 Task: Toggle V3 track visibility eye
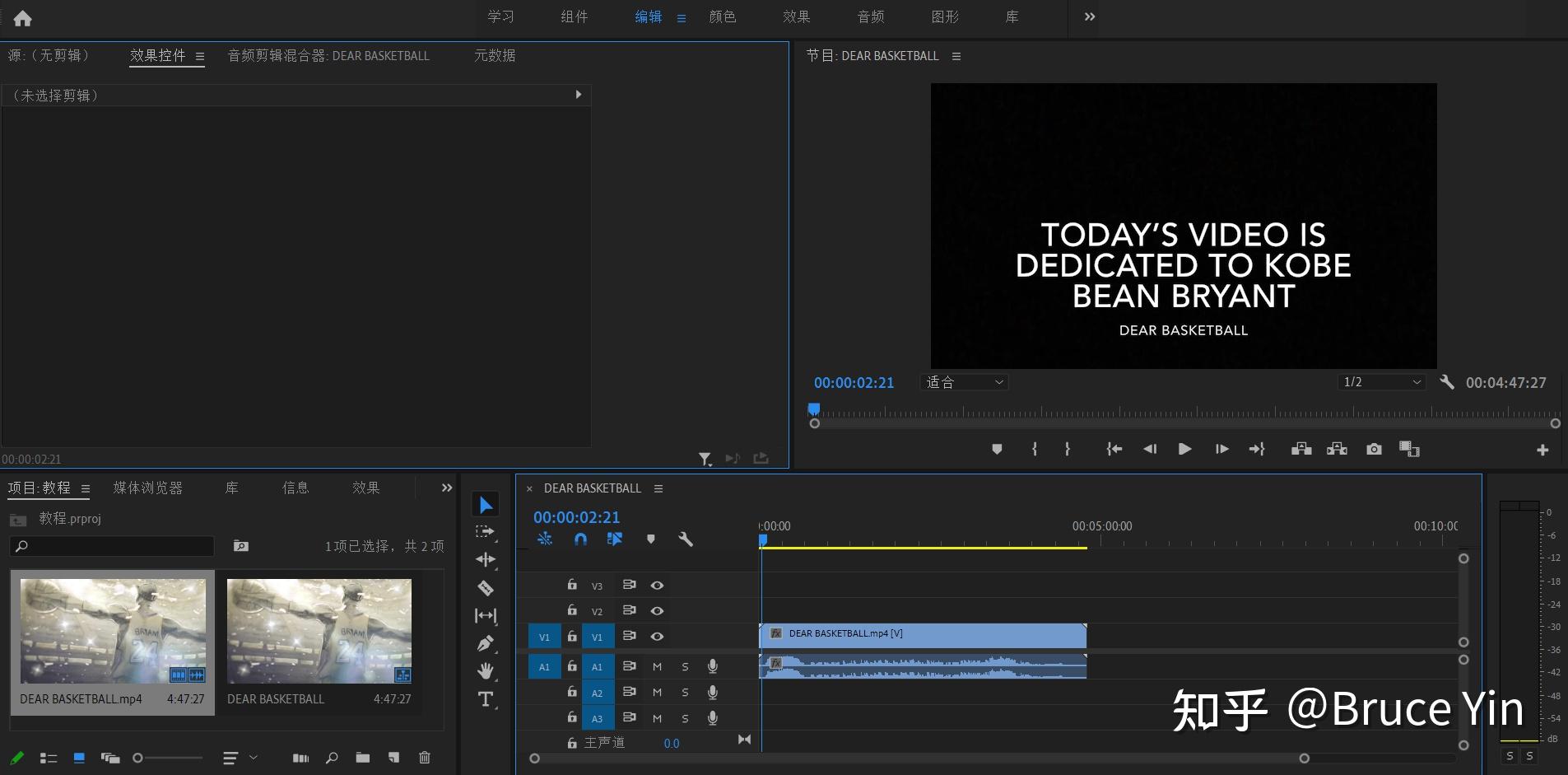[657, 586]
